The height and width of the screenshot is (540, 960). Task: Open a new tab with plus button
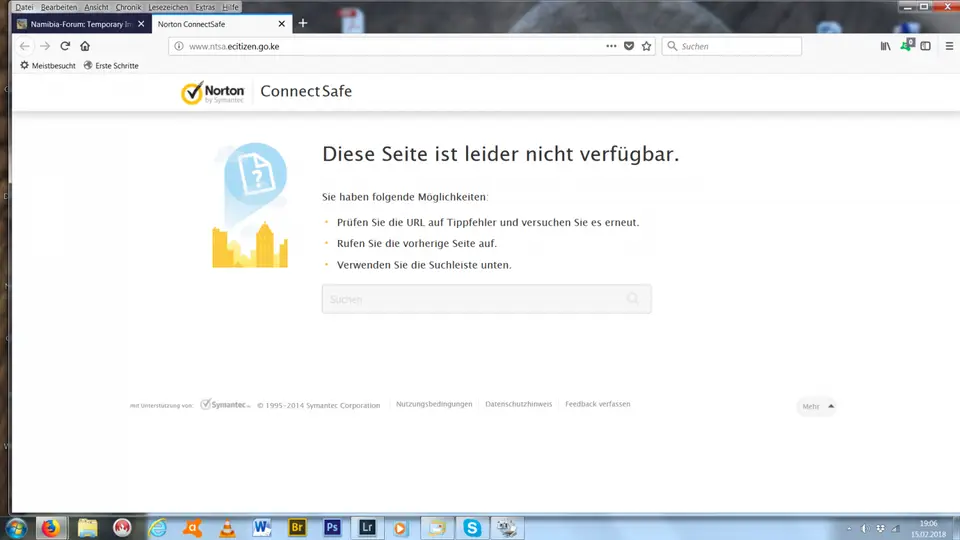coord(303,23)
